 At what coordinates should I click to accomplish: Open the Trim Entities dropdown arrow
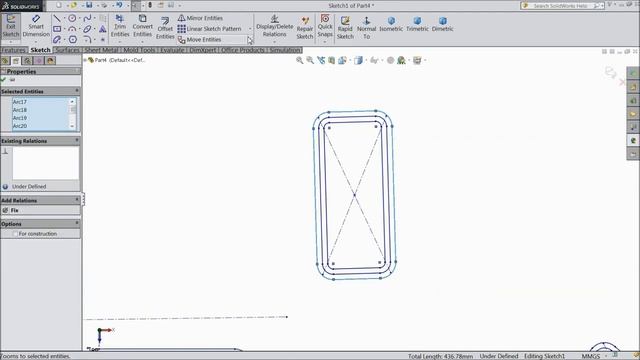[120, 42]
